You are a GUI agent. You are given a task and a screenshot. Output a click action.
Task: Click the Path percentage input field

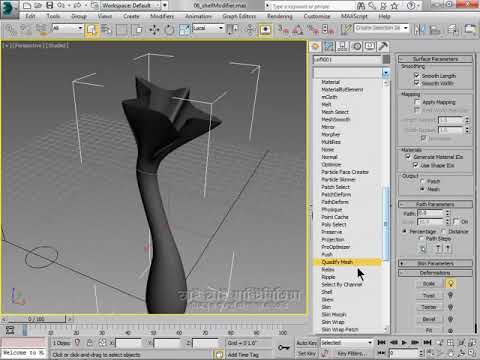[x=430, y=213]
